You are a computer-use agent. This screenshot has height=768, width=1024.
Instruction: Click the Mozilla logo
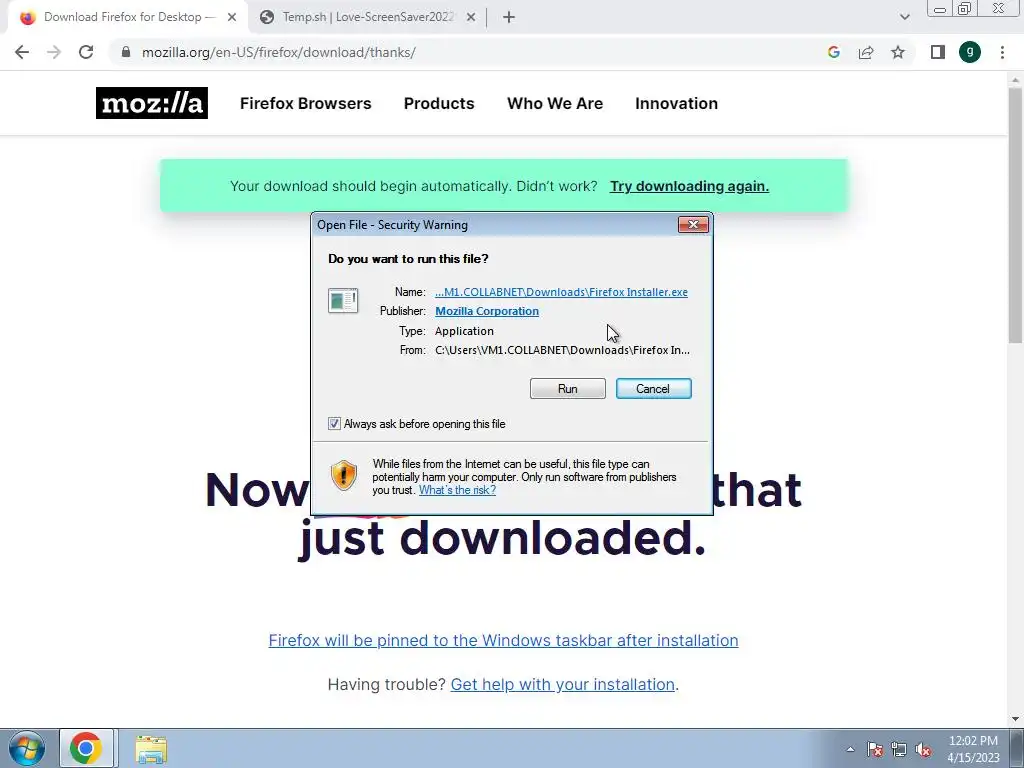[x=152, y=103]
